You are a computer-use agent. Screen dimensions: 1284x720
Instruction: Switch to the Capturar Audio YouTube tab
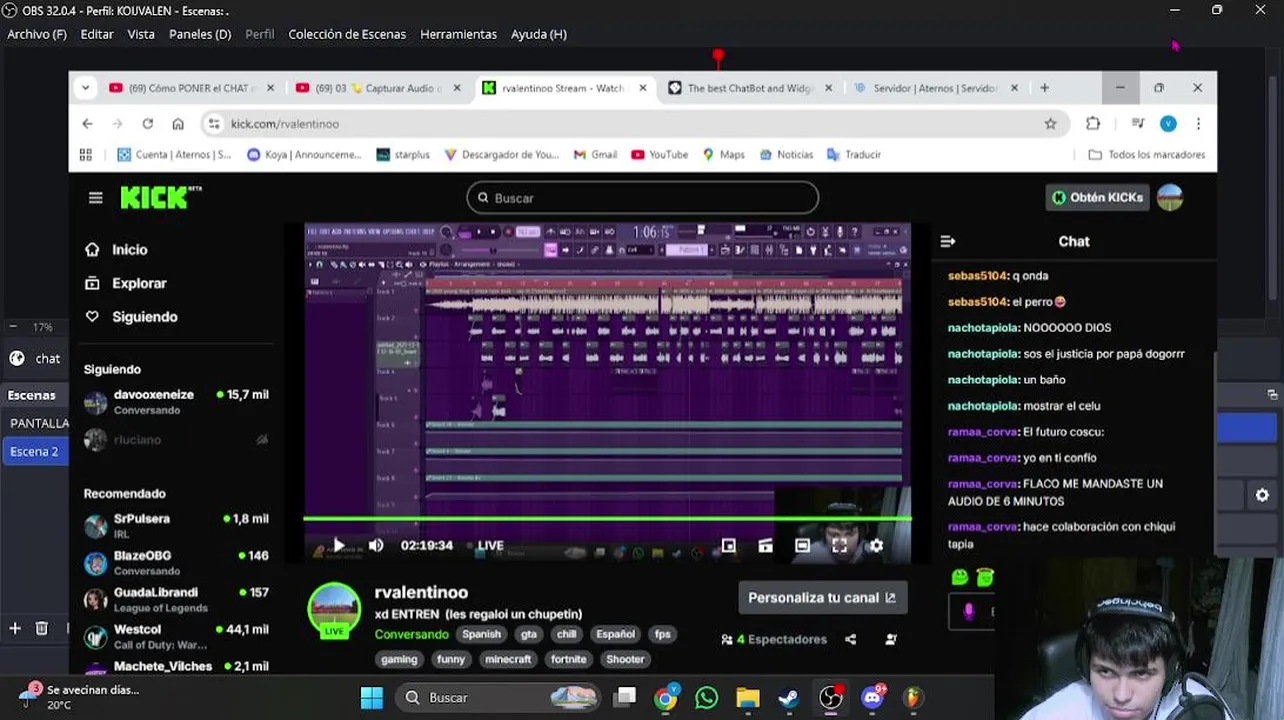point(378,88)
